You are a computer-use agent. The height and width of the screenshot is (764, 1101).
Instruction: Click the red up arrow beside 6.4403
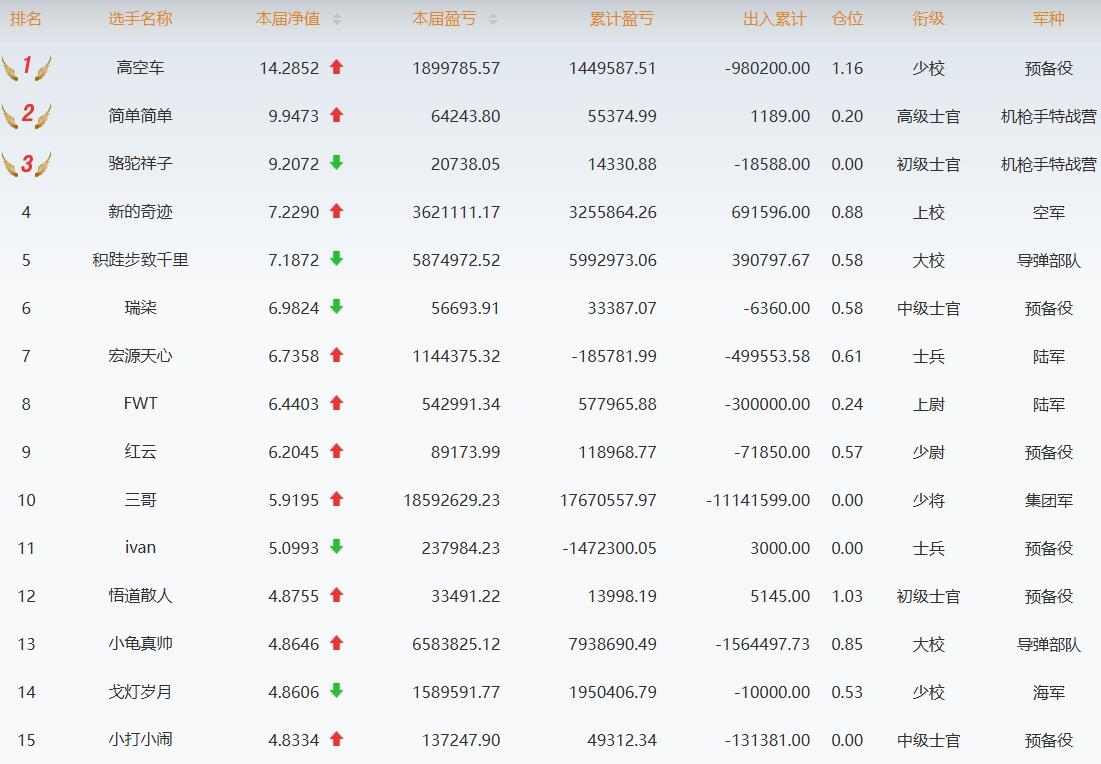pos(336,403)
